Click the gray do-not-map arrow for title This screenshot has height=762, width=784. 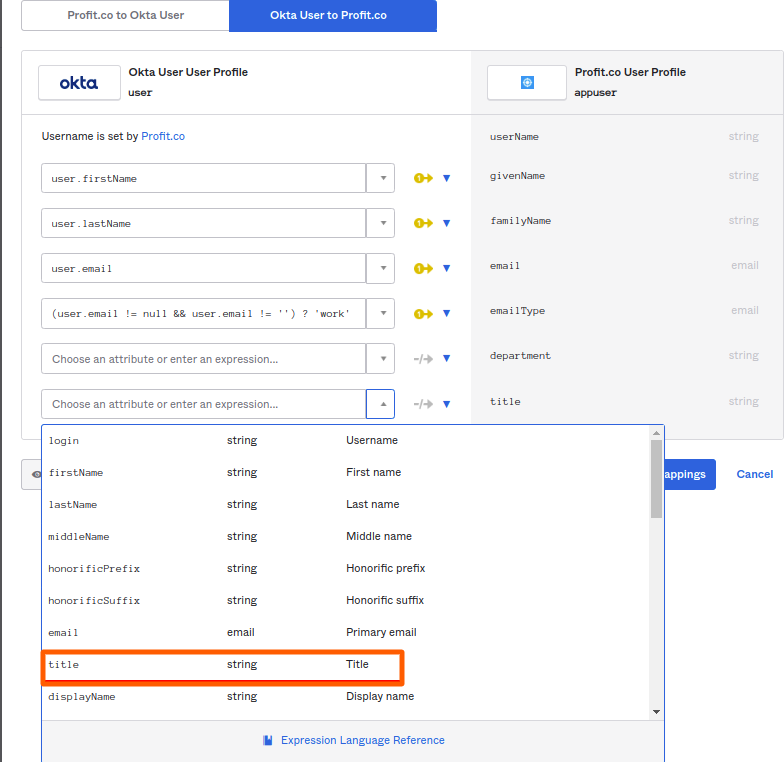pos(423,404)
